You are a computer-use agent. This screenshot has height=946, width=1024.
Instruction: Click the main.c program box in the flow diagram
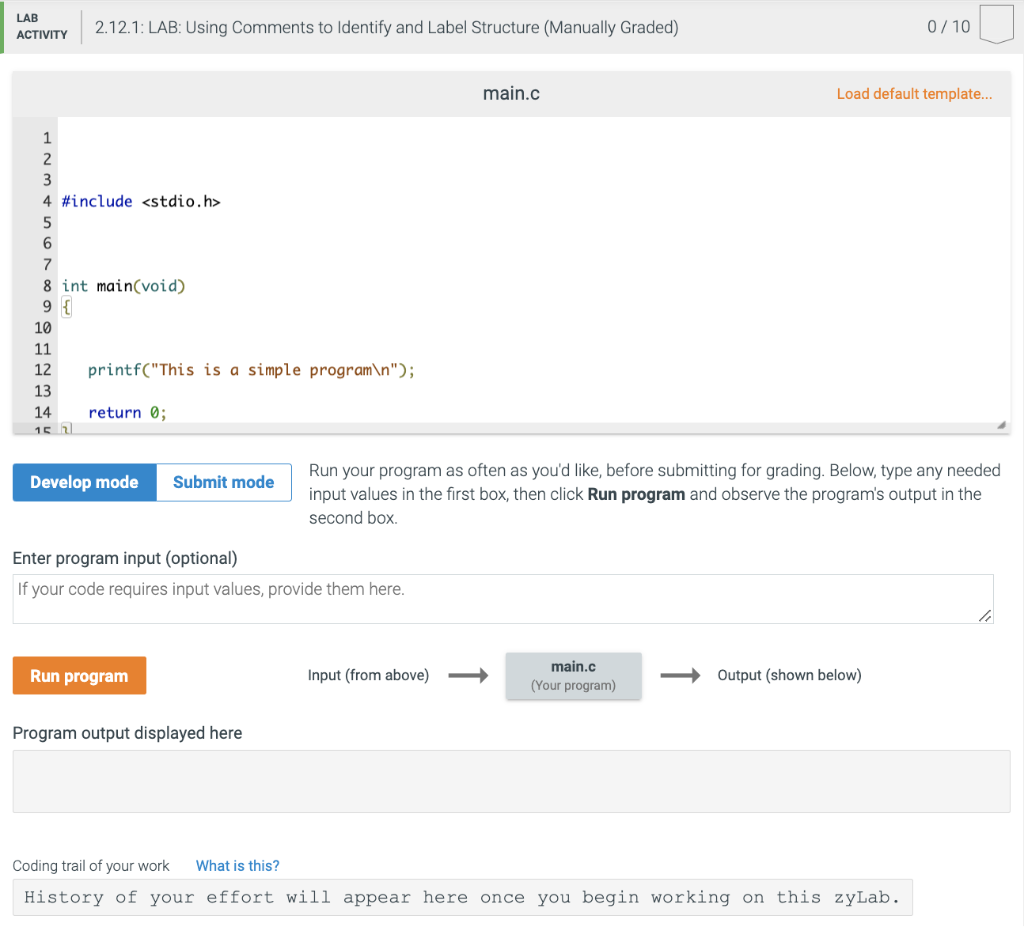(573, 675)
